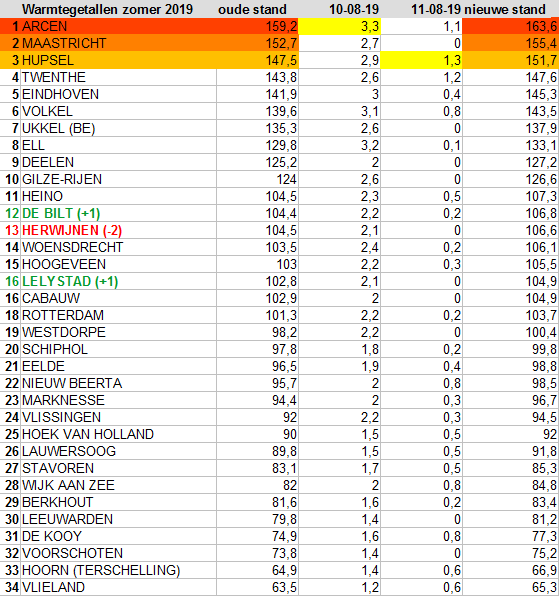The image size is (559, 596).
Task: Select the 'oude stand' column header
Action: coord(252,10)
